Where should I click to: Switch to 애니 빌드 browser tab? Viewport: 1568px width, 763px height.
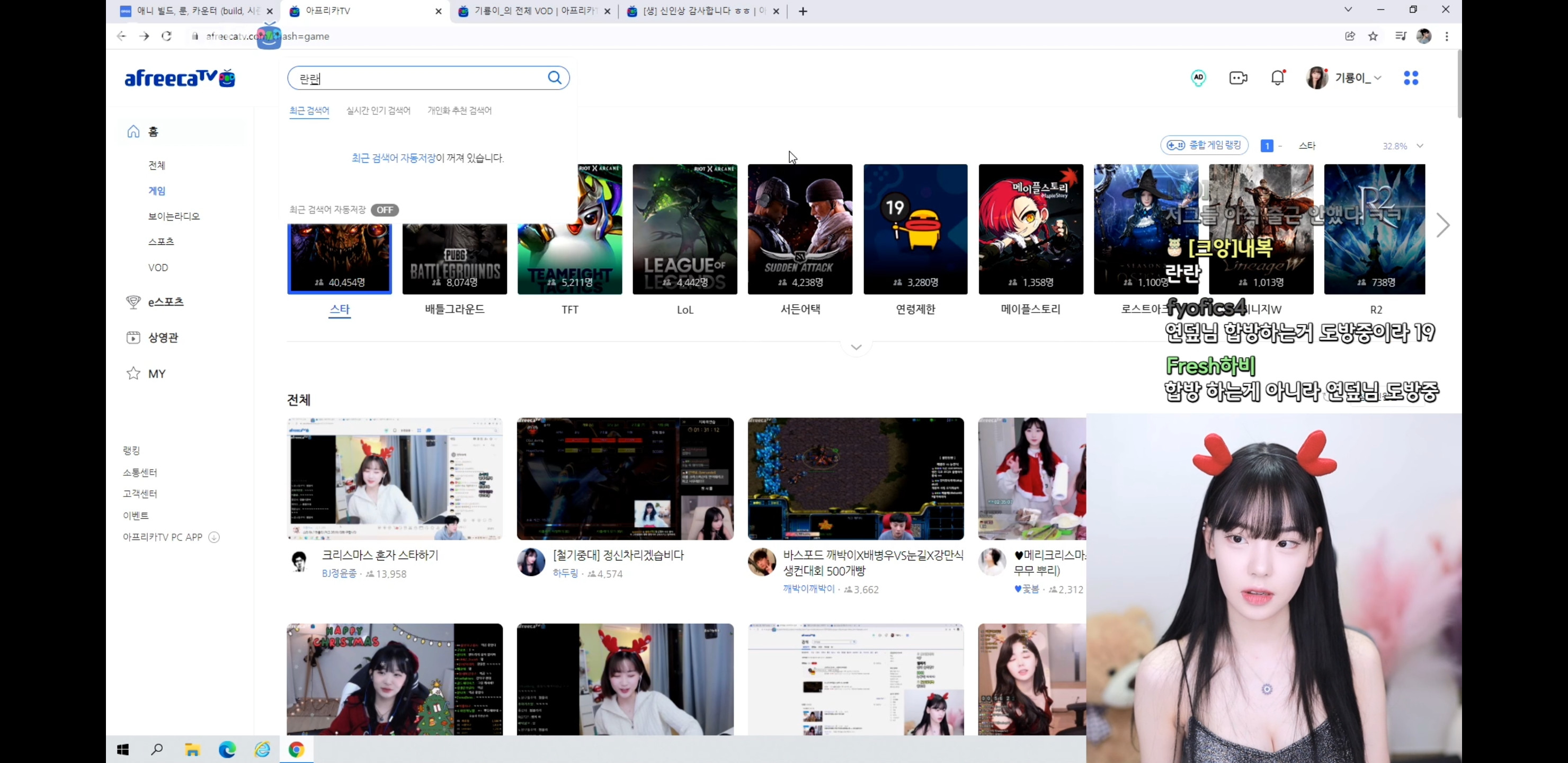(x=196, y=11)
